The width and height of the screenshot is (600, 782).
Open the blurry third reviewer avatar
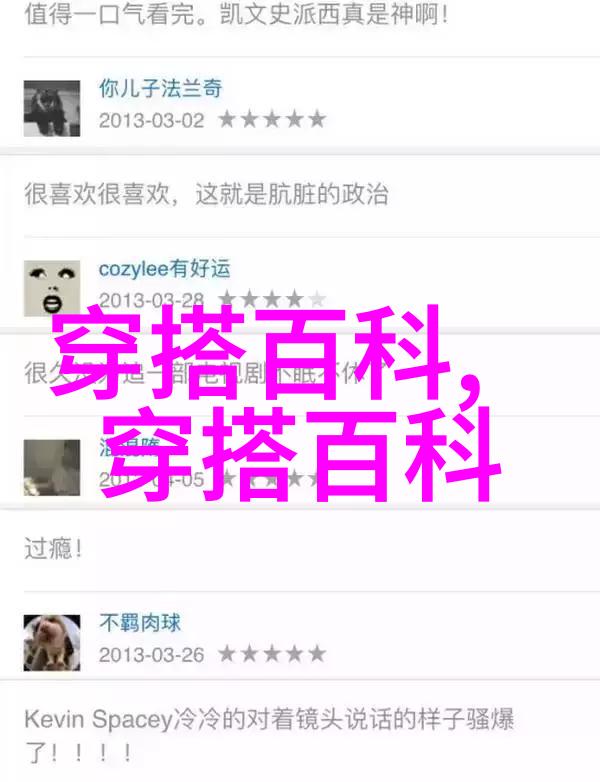click(x=52, y=467)
